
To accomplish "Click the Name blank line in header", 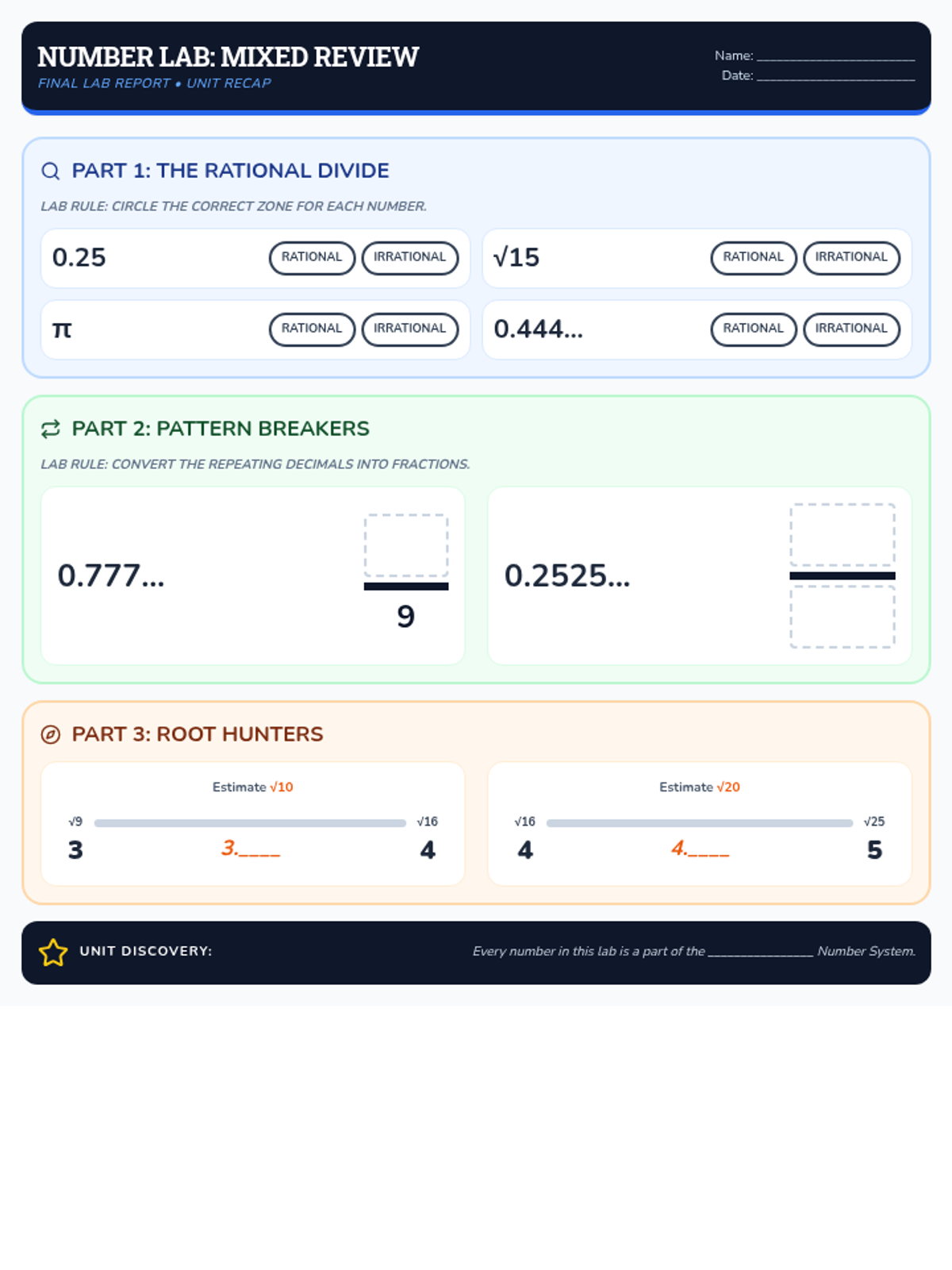I will [835, 57].
